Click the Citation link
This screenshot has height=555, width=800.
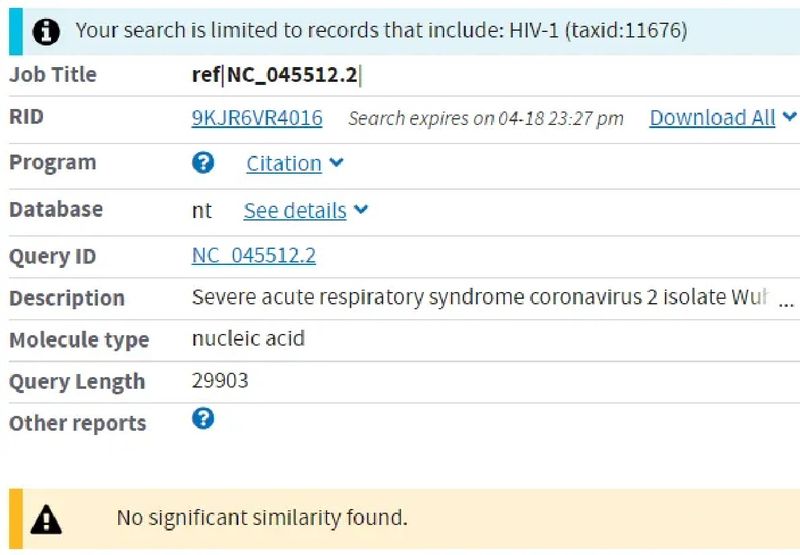point(284,164)
